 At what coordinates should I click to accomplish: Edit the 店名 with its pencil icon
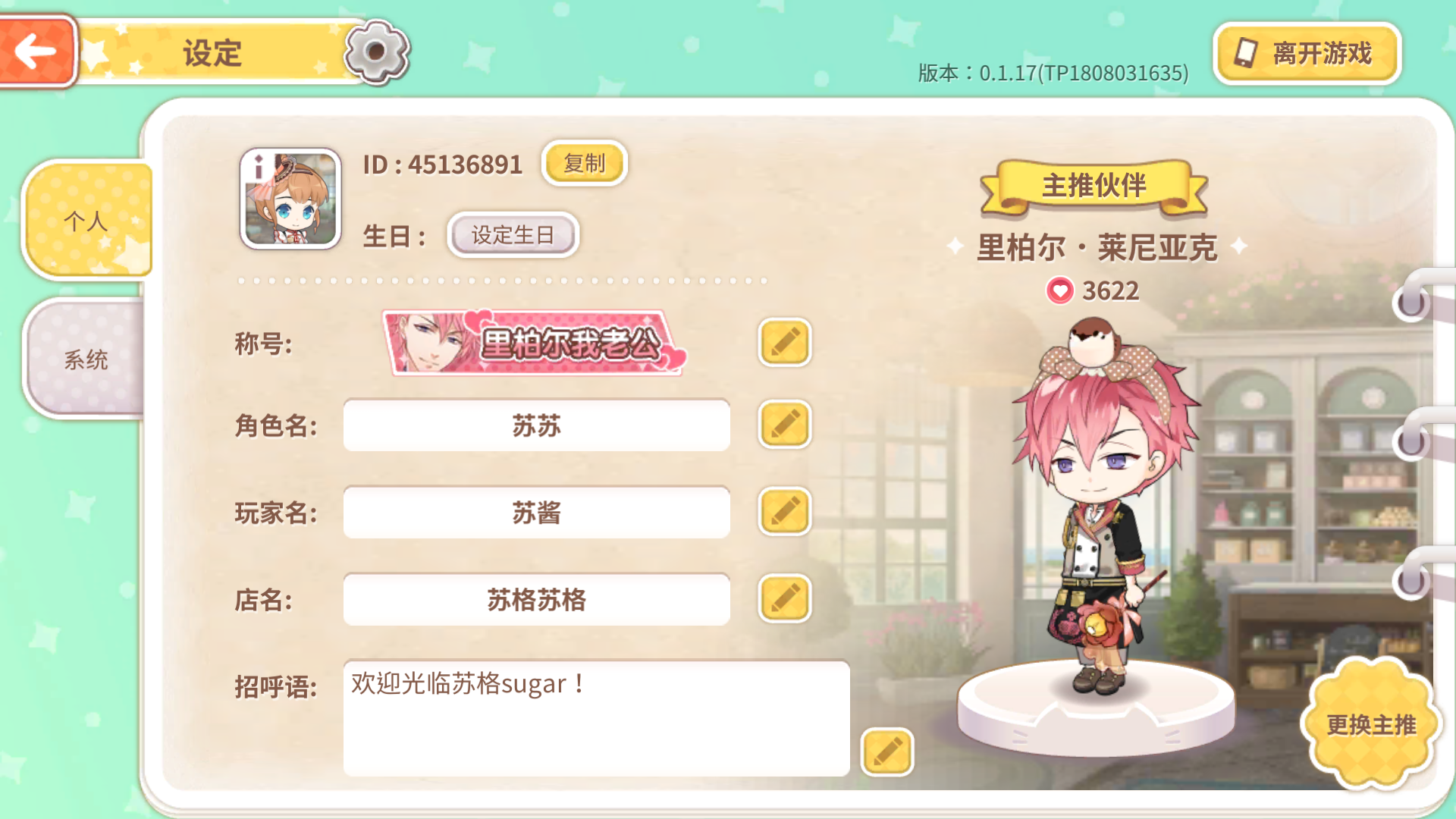click(x=785, y=598)
